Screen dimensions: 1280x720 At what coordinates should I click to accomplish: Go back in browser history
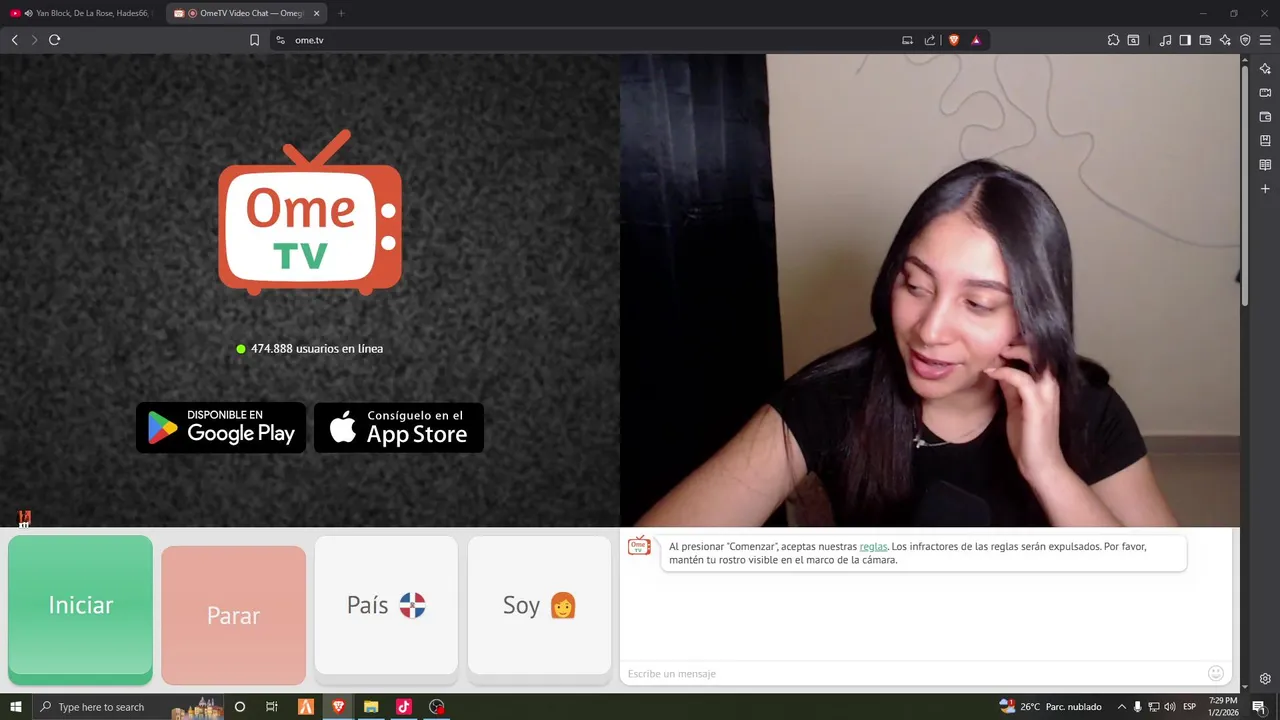coord(14,40)
